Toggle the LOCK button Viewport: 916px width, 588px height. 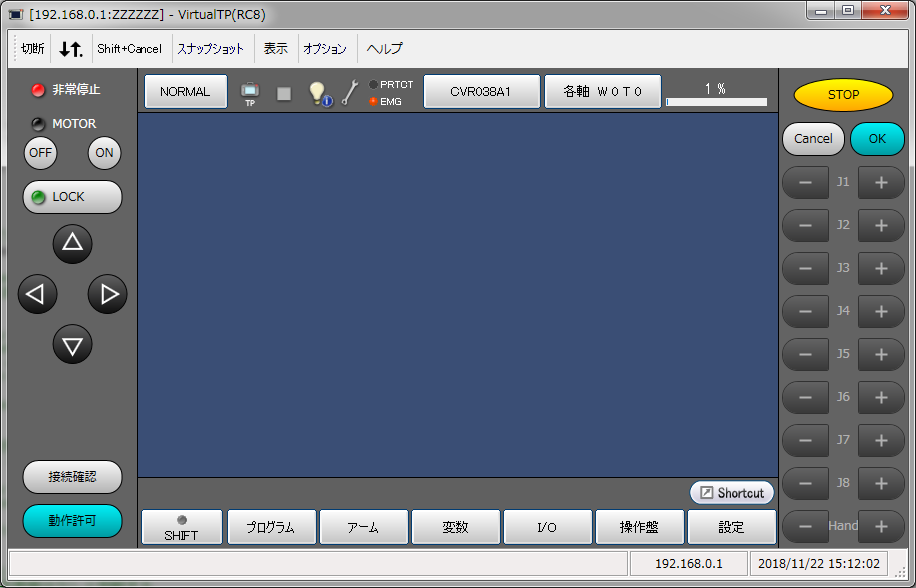point(72,197)
